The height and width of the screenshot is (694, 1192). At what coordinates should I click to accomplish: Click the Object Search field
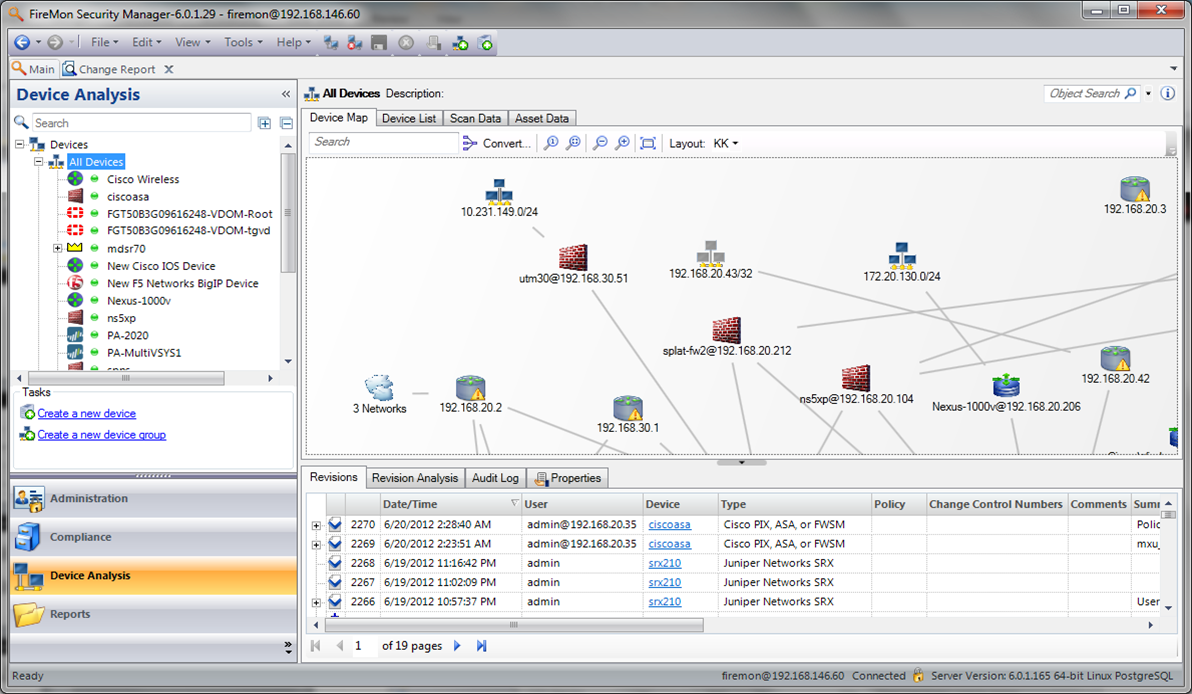(1092, 93)
